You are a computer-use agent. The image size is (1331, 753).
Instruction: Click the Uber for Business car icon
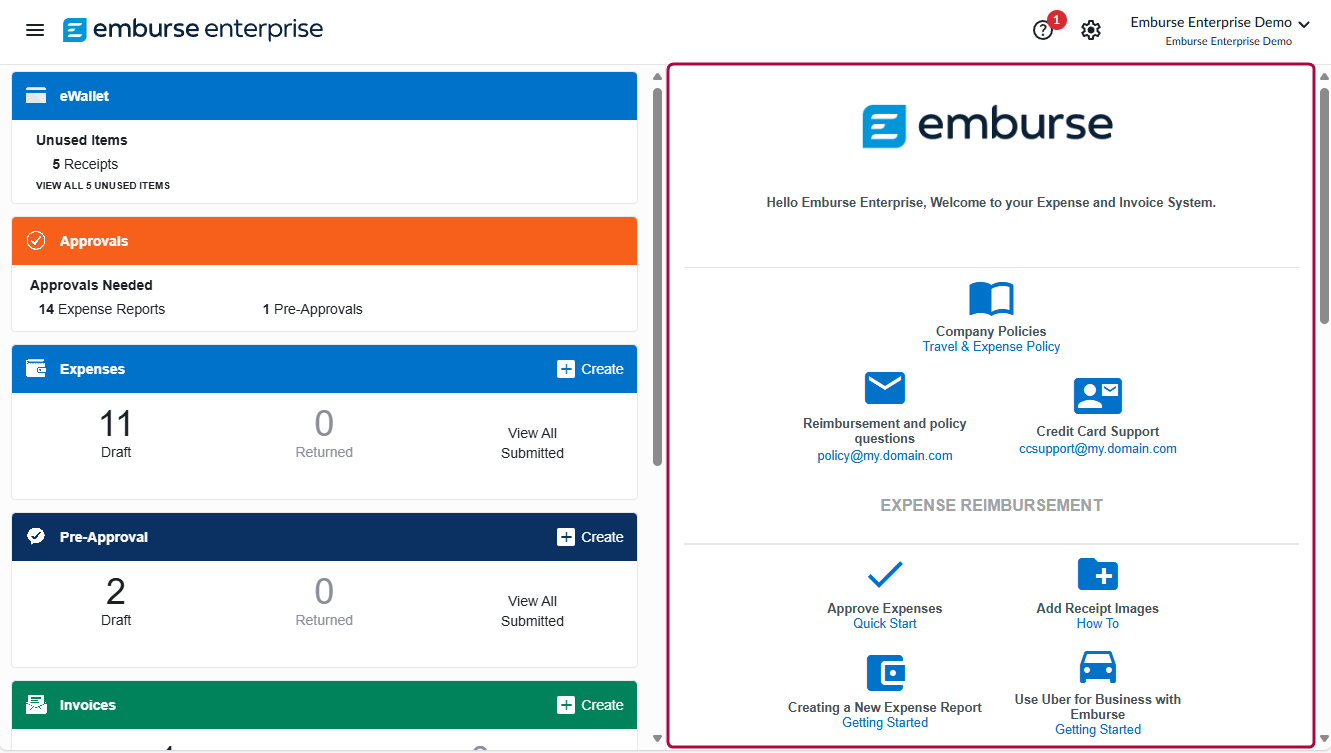[x=1097, y=667]
